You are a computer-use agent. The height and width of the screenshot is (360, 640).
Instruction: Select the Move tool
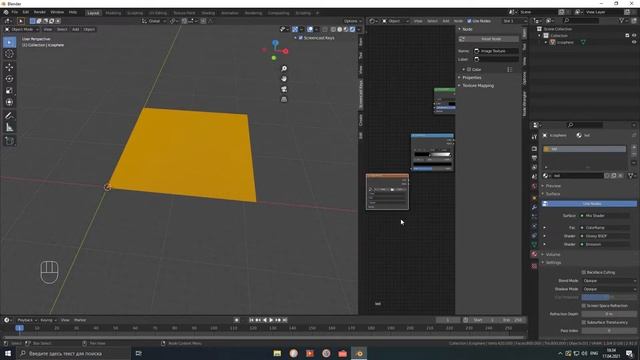[x=9, y=67]
